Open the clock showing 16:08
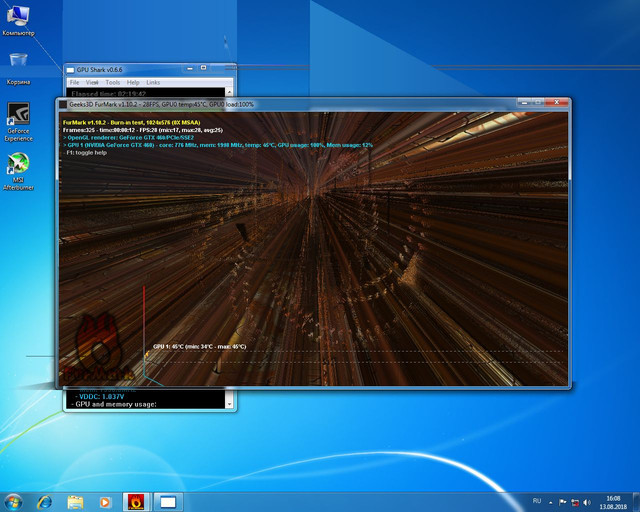This screenshot has height=512, width=640. click(613, 502)
